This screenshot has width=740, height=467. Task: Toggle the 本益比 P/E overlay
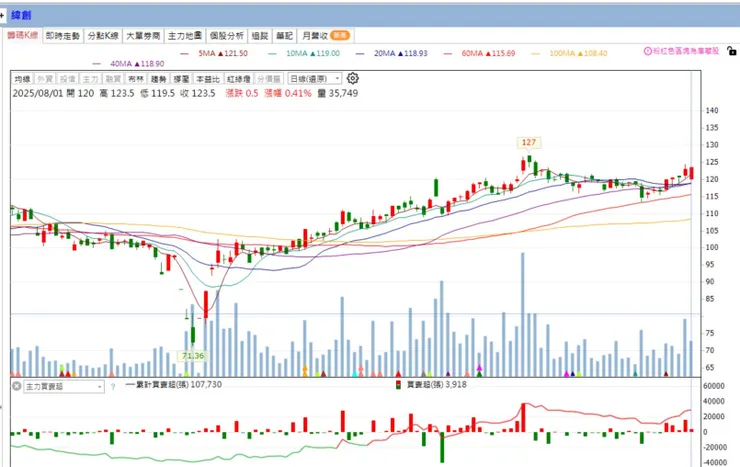tap(208, 79)
